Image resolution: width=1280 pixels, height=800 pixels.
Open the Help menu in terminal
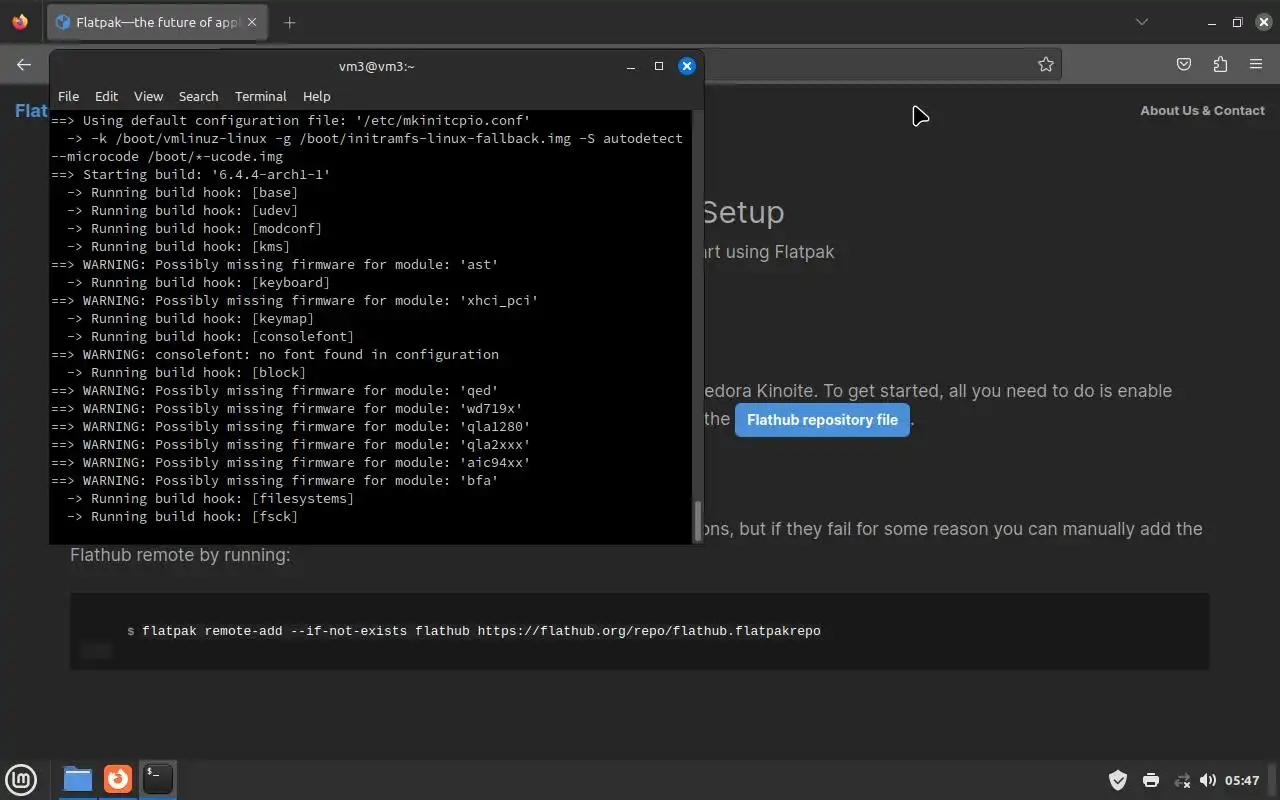316,96
